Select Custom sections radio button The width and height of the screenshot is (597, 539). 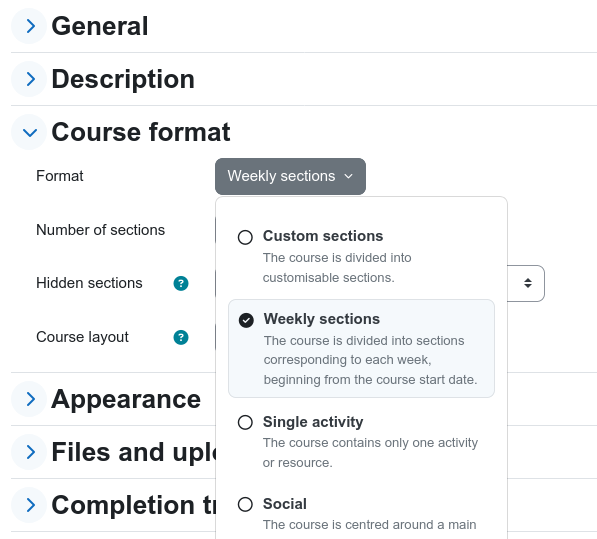245,237
